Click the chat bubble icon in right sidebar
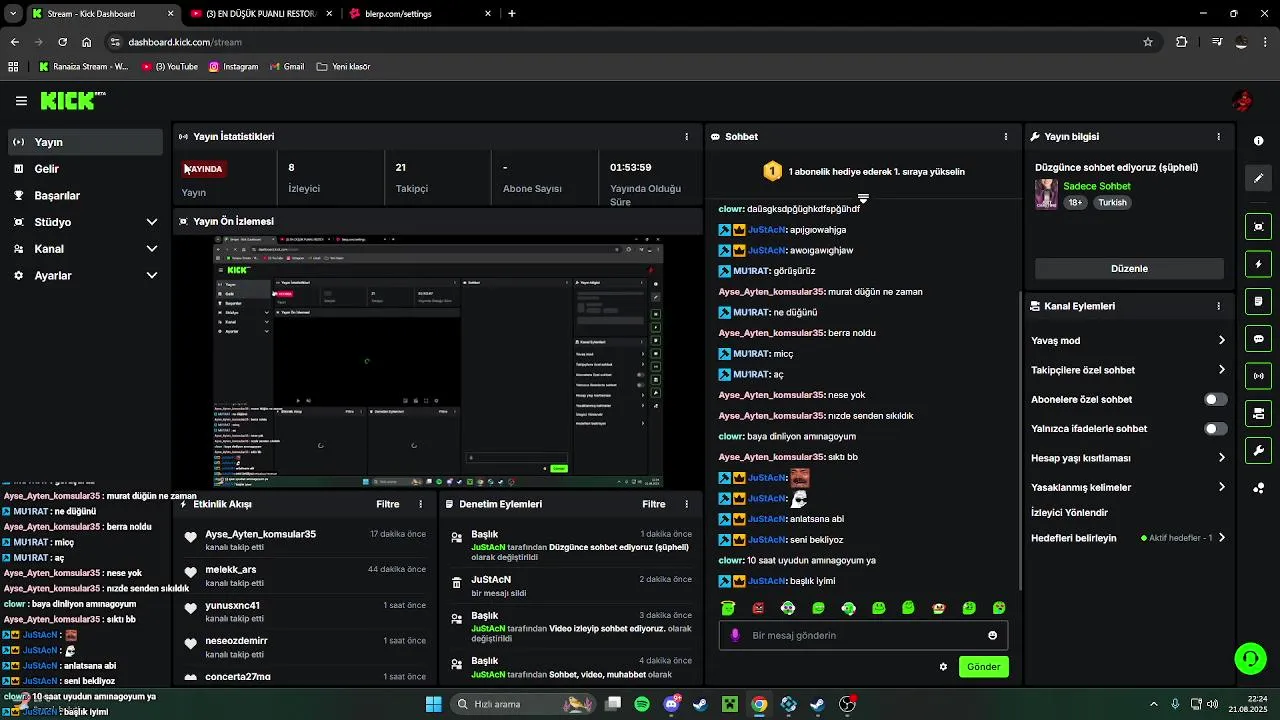Screen dimensions: 1280x720 pyautogui.click(x=1259, y=339)
